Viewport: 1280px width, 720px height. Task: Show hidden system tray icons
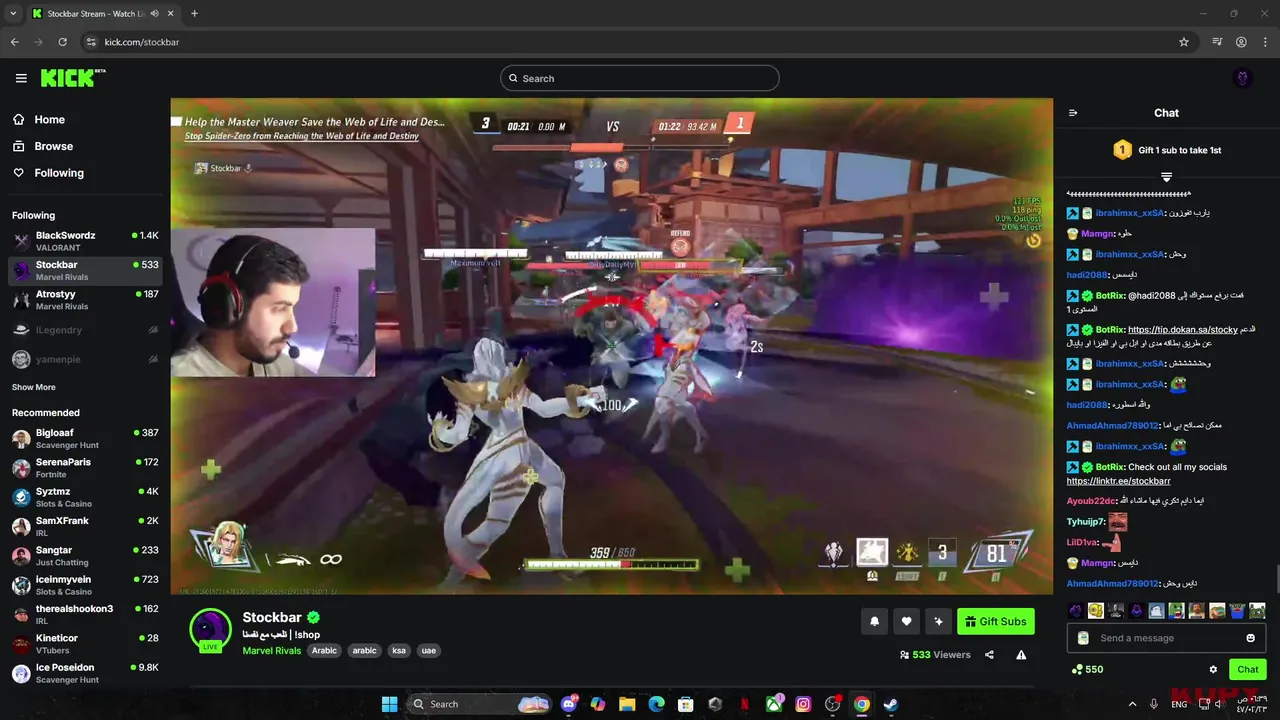[x=1132, y=704]
